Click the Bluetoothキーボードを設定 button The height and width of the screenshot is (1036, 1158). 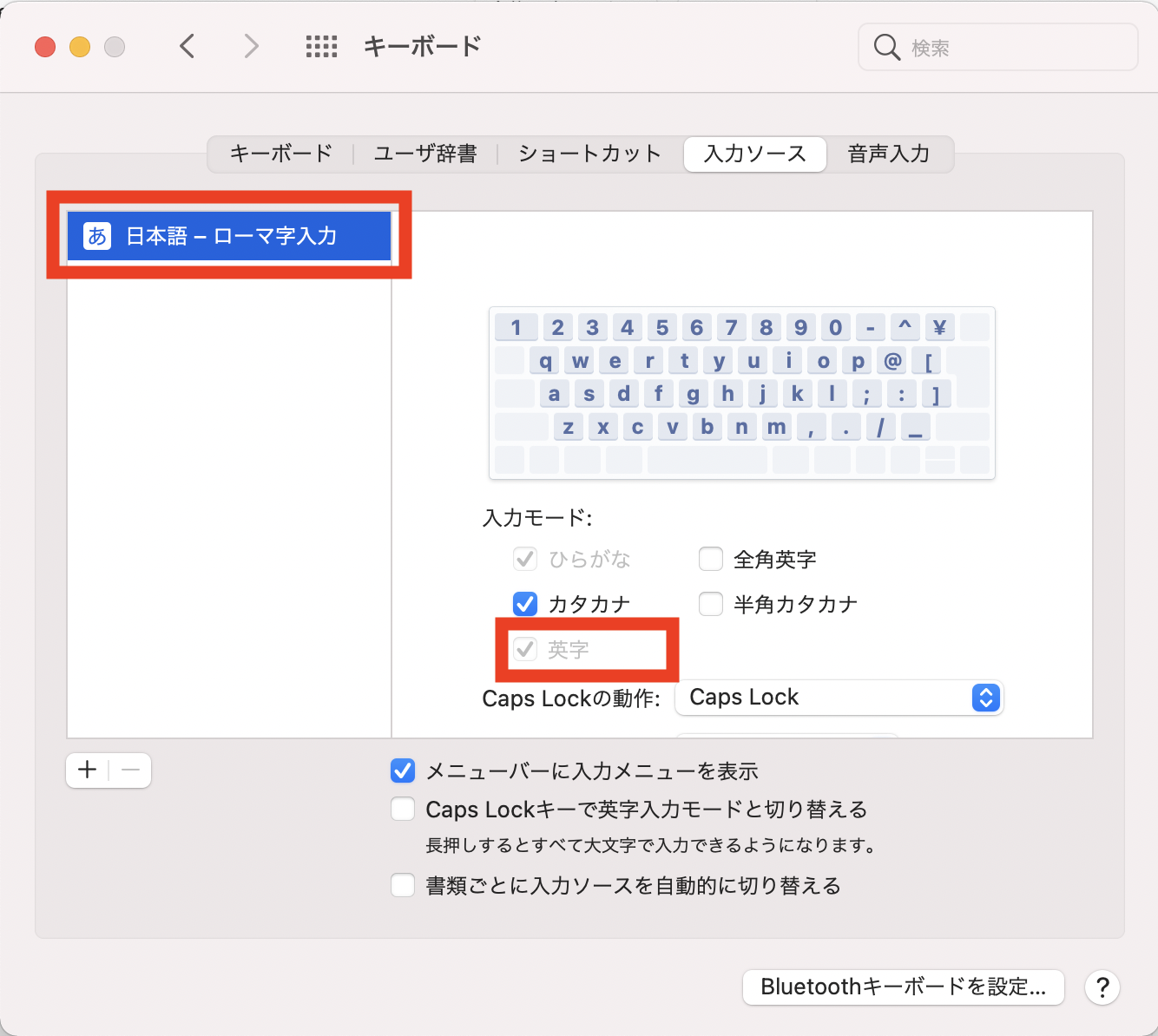[x=903, y=987]
